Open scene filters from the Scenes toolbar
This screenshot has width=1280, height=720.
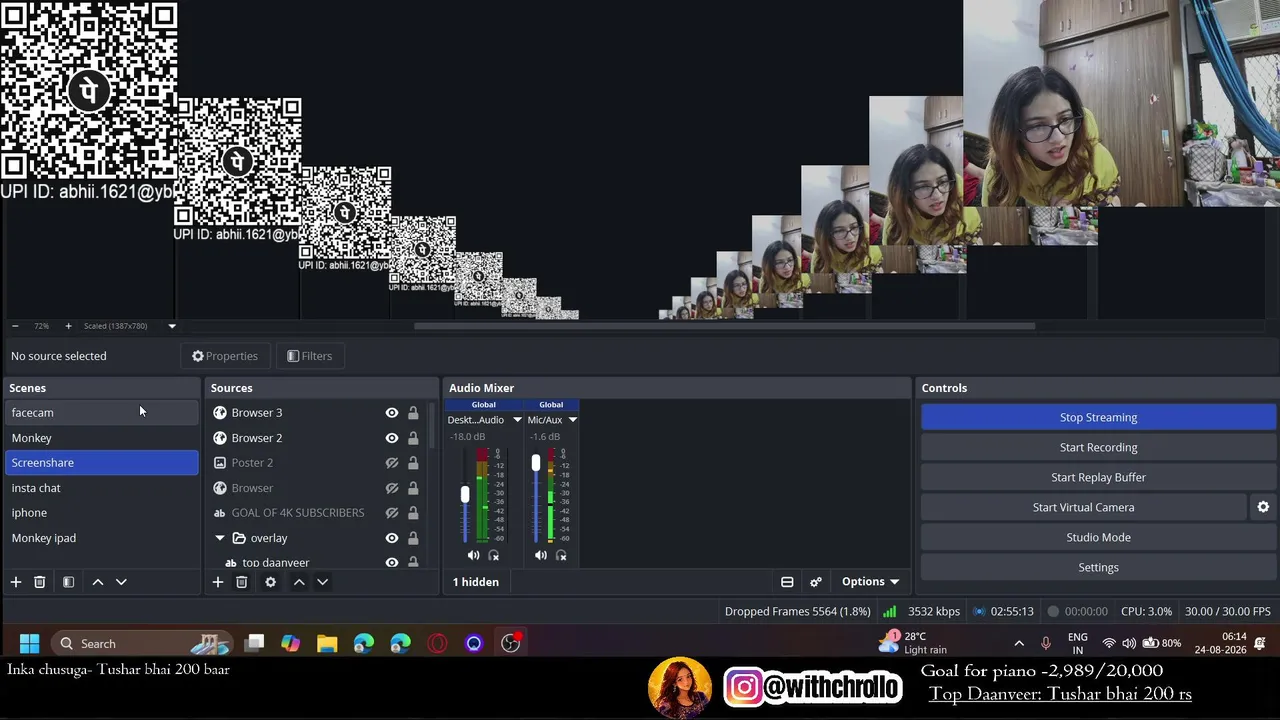(68, 582)
